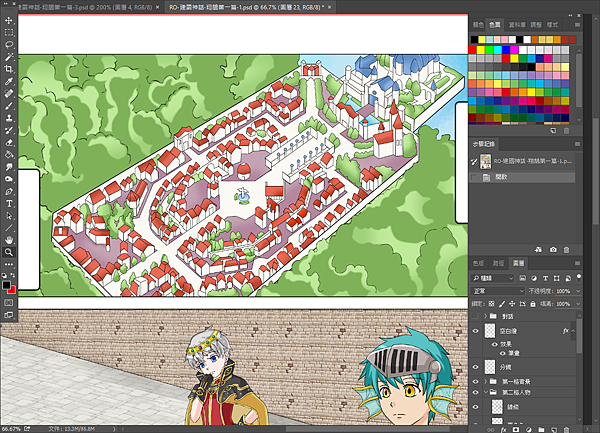600x433 pixels.
Task: Create new adjustment layer icon
Action: coord(528,430)
